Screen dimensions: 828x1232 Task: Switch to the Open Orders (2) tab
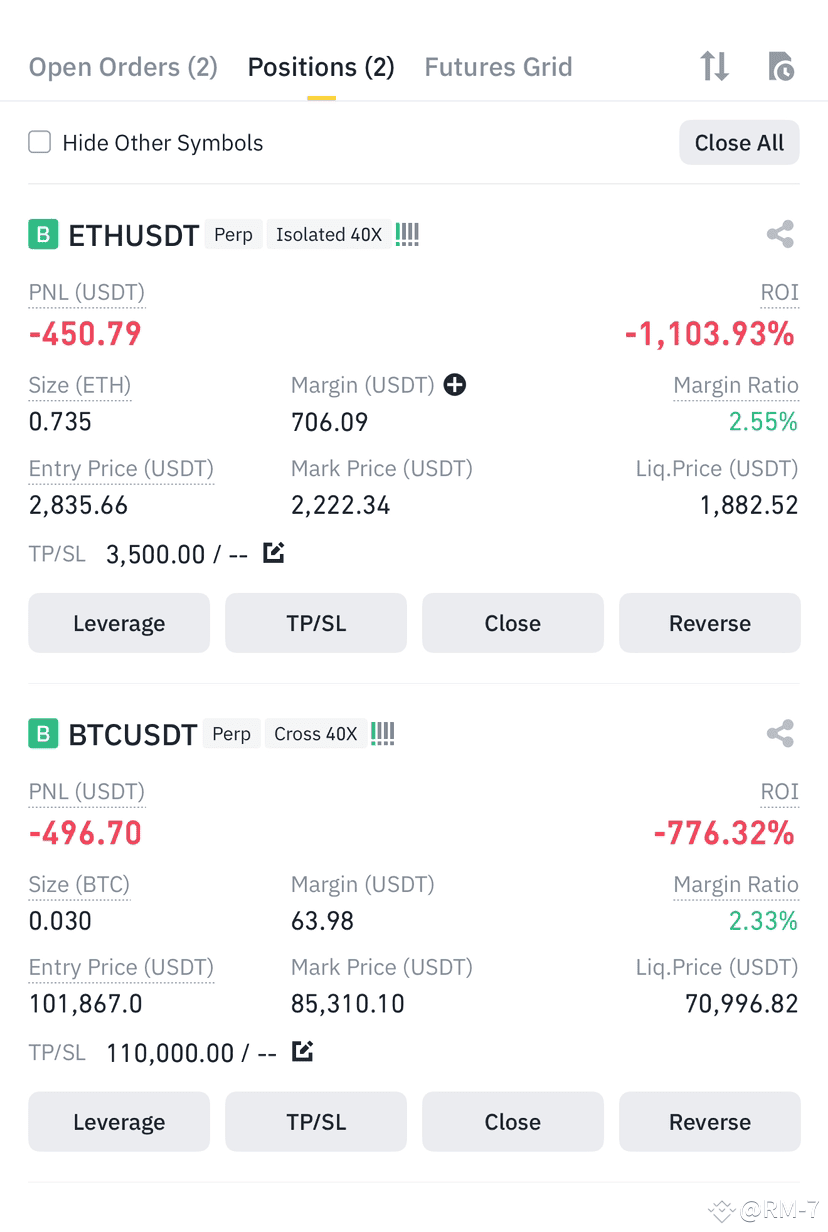tap(123, 67)
